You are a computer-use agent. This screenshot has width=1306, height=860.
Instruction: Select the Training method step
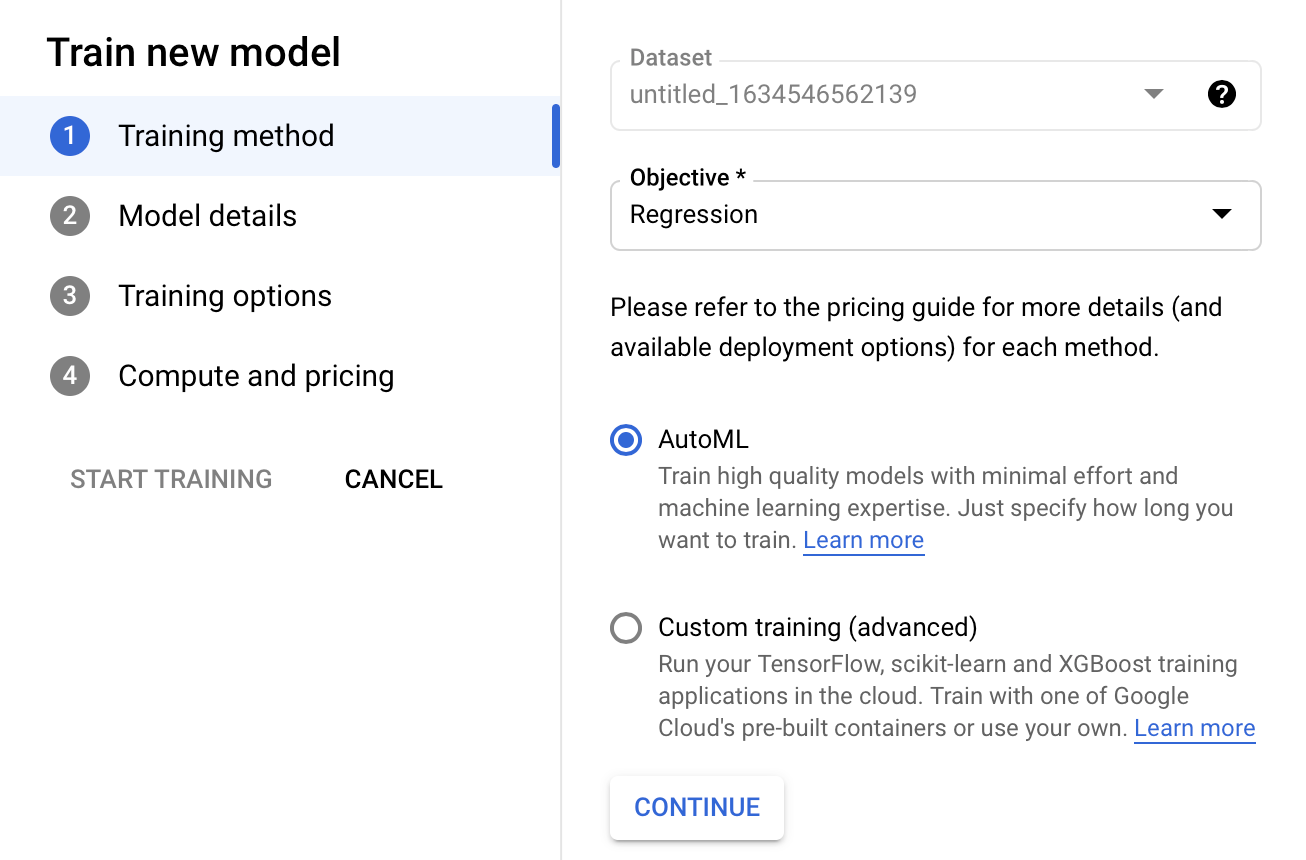(226, 136)
